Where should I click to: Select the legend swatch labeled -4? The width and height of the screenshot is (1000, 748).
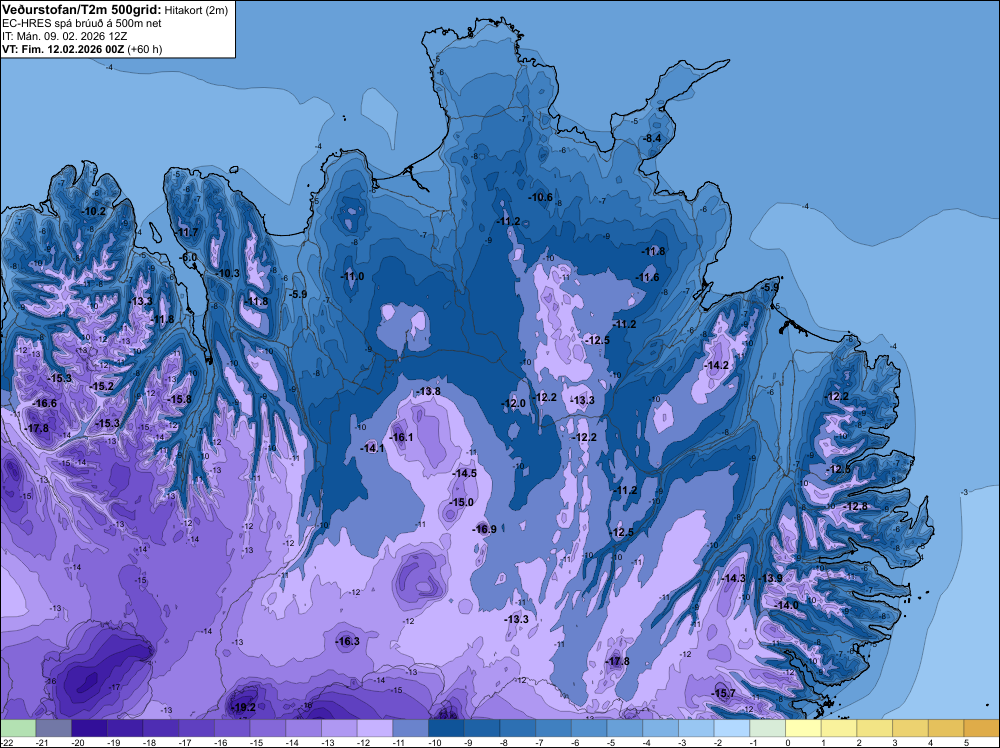[x=661, y=728]
